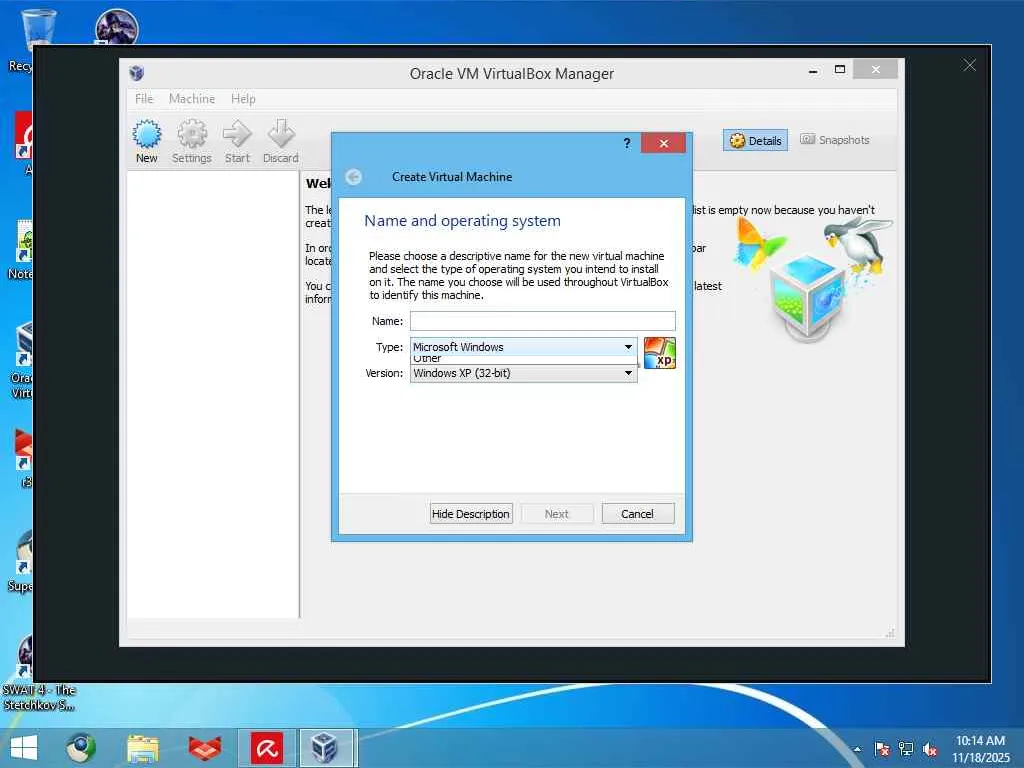Click the Discard toolbar icon
This screenshot has height=768, width=1024.
coord(281,141)
